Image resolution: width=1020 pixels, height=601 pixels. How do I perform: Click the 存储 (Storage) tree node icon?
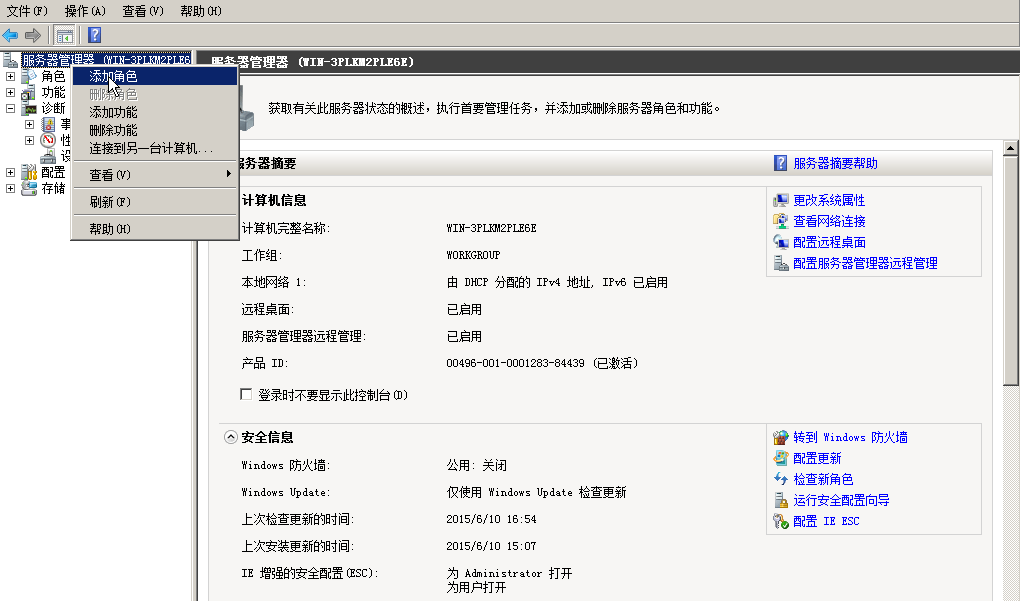(x=29, y=188)
